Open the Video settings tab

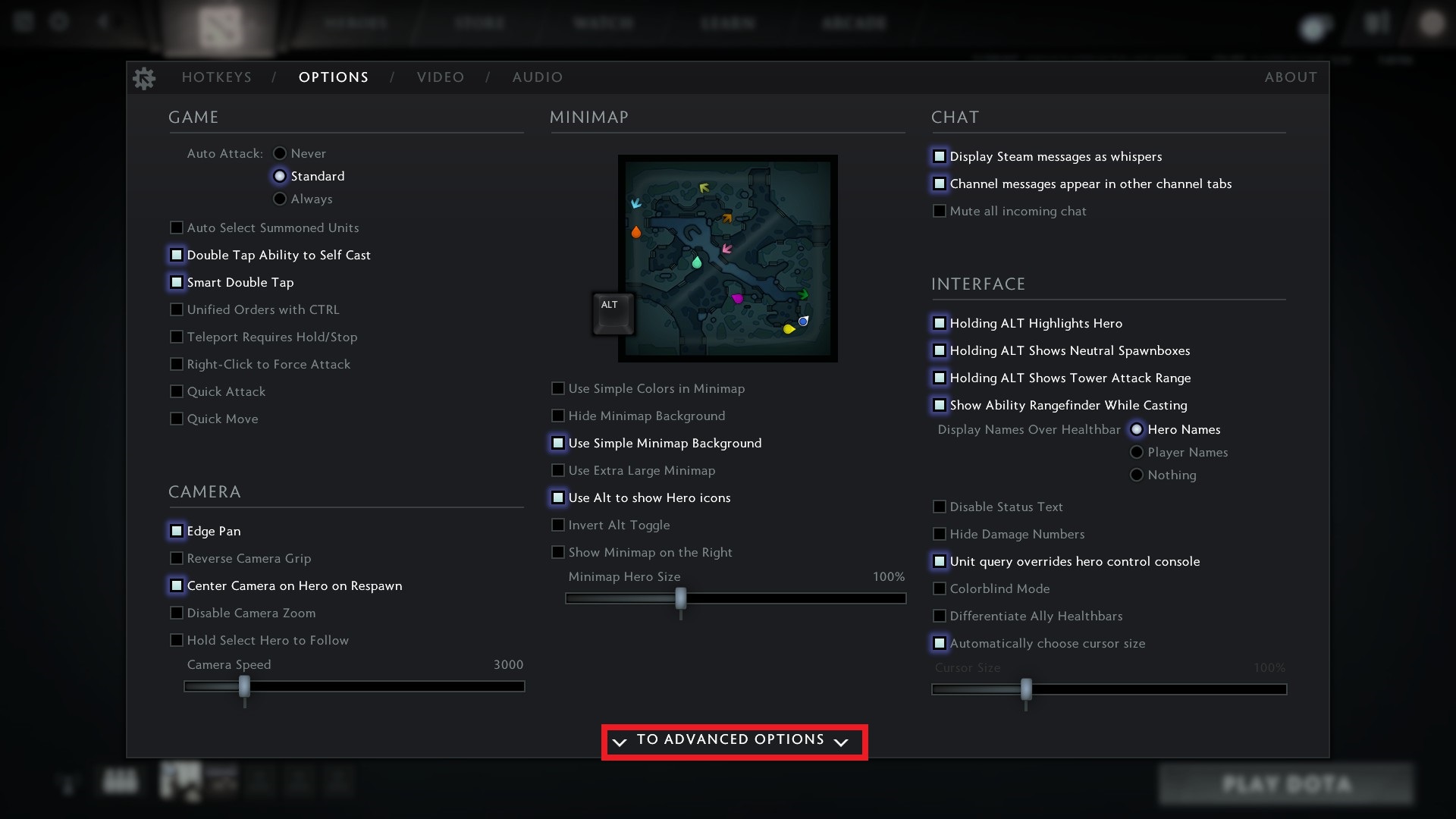coord(440,77)
